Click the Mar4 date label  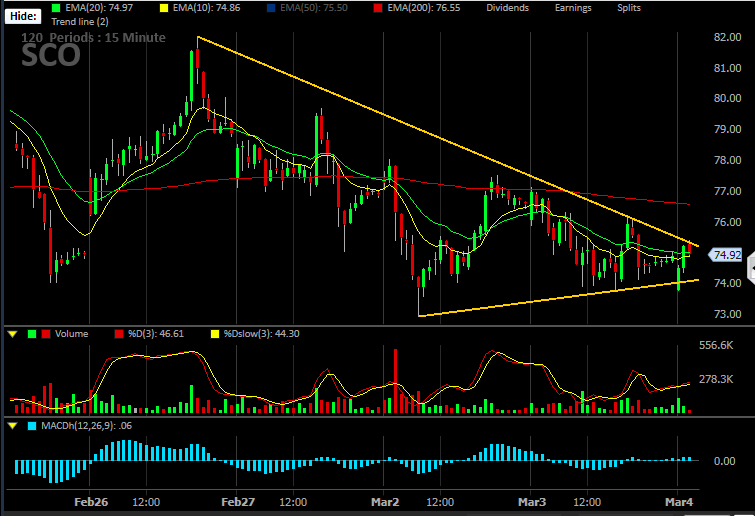pyautogui.click(x=678, y=502)
